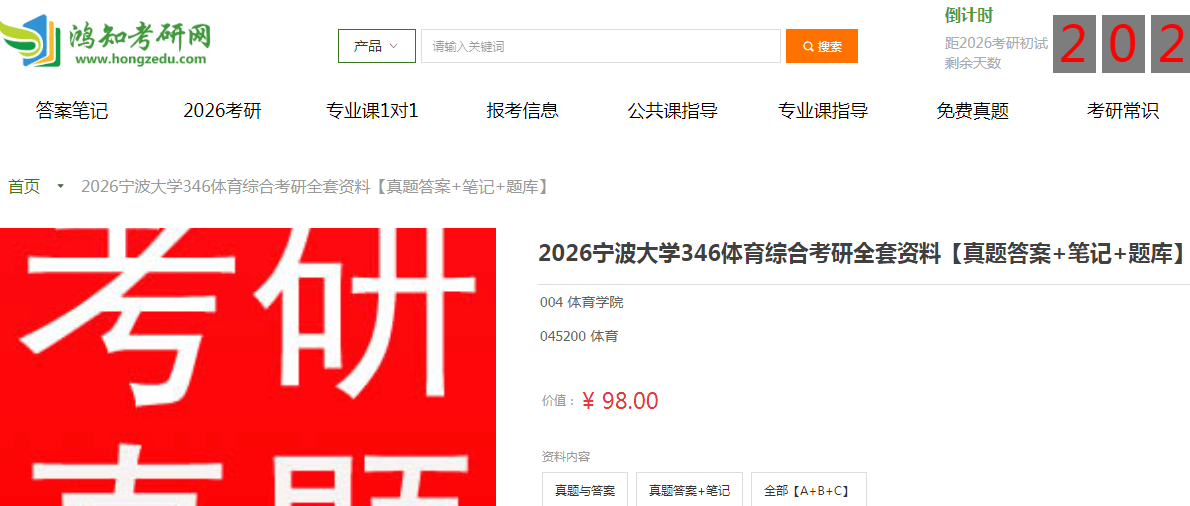Screen dimensions: 1190x506
Task: Open the 公共课指导 menu
Action: click(x=673, y=111)
